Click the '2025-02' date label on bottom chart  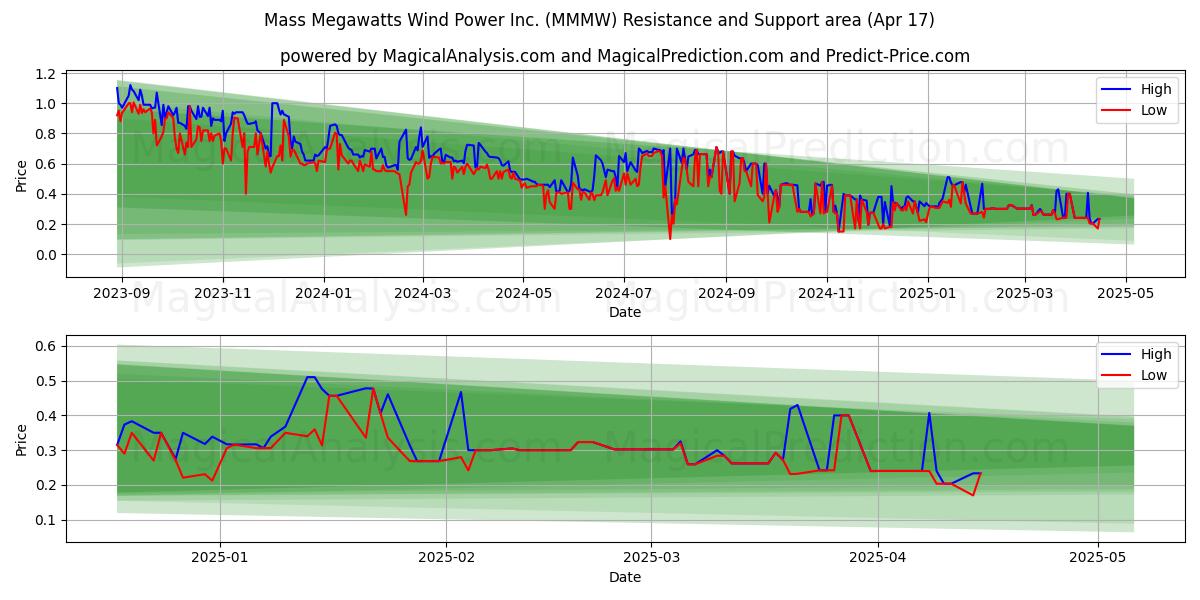[446, 560]
